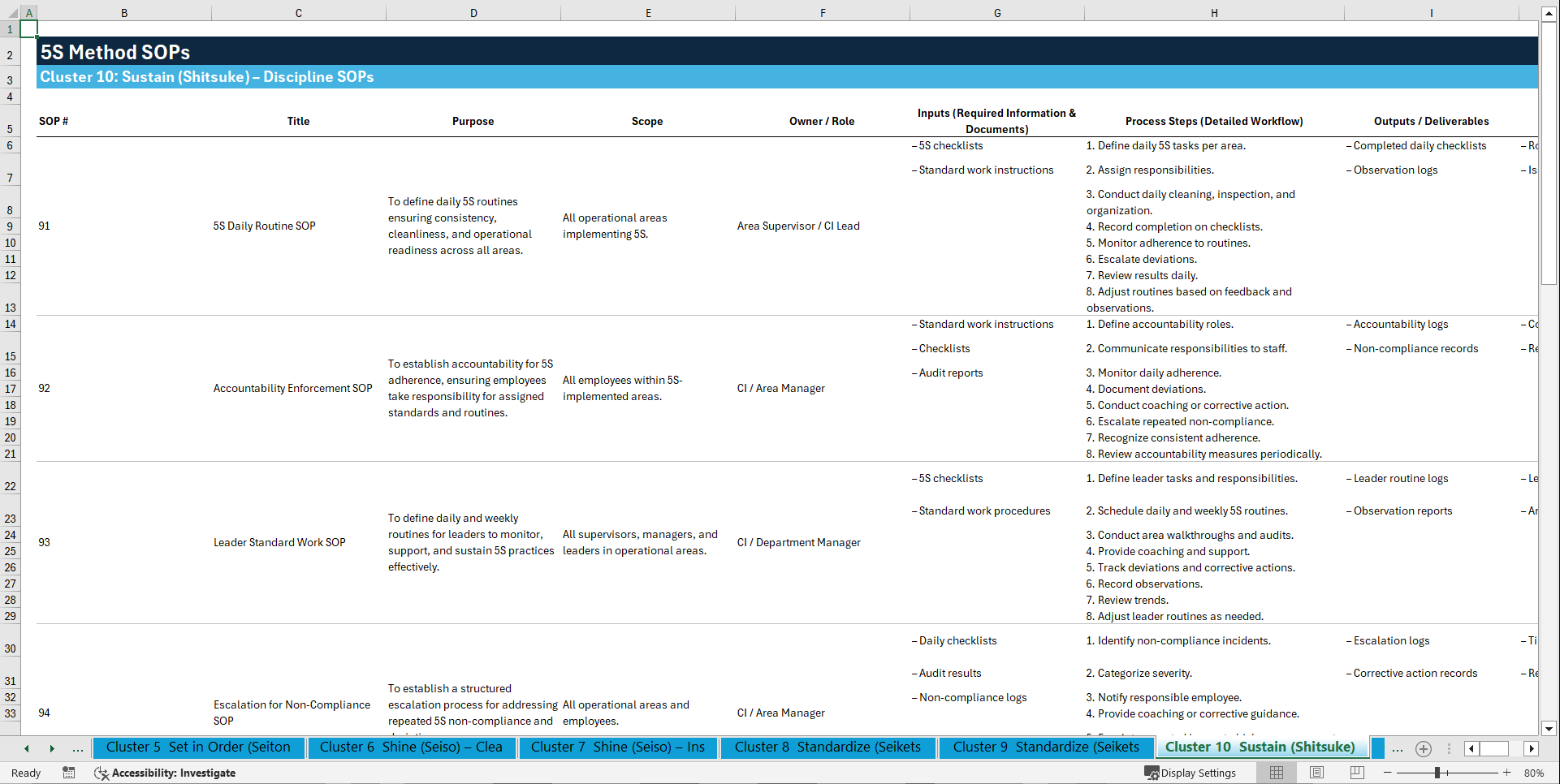Click the macro record icon near Ready
The width and height of the screenshot is (1560, 784).
69,773
